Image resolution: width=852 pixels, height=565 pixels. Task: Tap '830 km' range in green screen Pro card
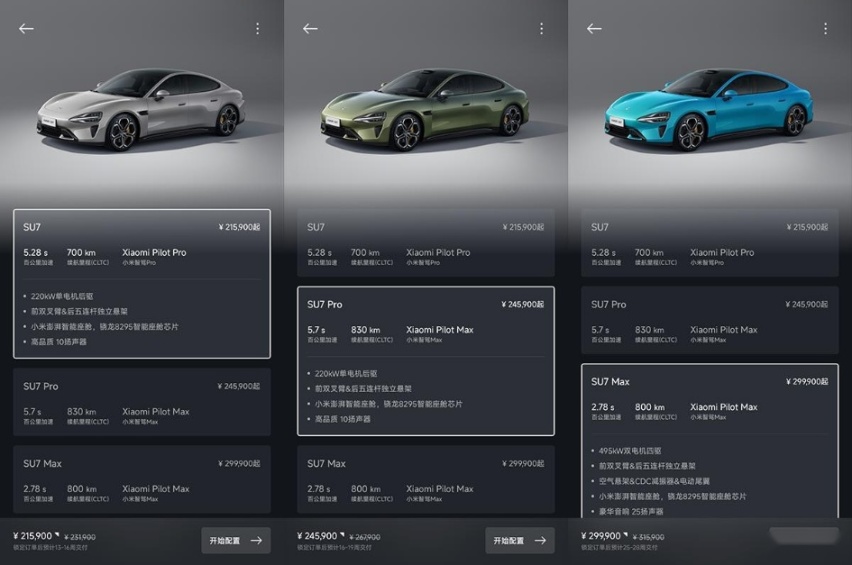pyautogui.click(x=366, y=330)
